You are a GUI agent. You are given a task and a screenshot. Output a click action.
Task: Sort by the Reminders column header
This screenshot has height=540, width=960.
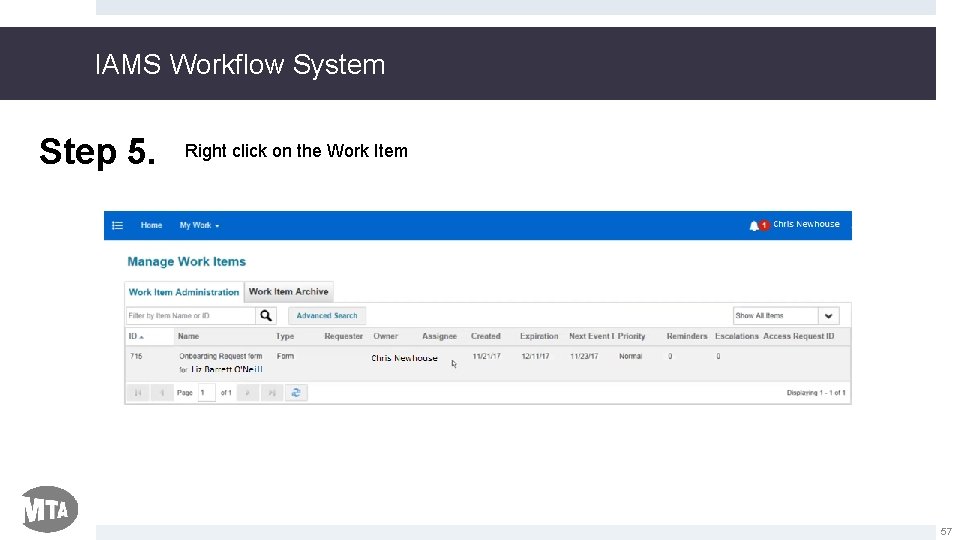[686, 336]
